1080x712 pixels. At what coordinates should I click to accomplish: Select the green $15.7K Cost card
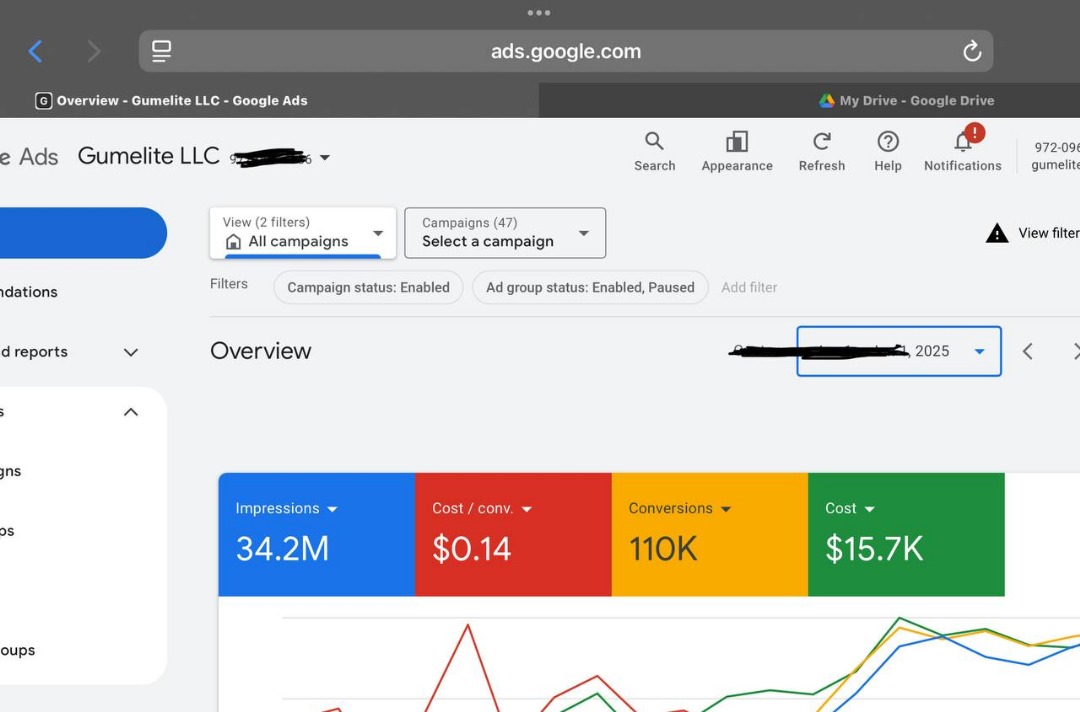point(906,534)
